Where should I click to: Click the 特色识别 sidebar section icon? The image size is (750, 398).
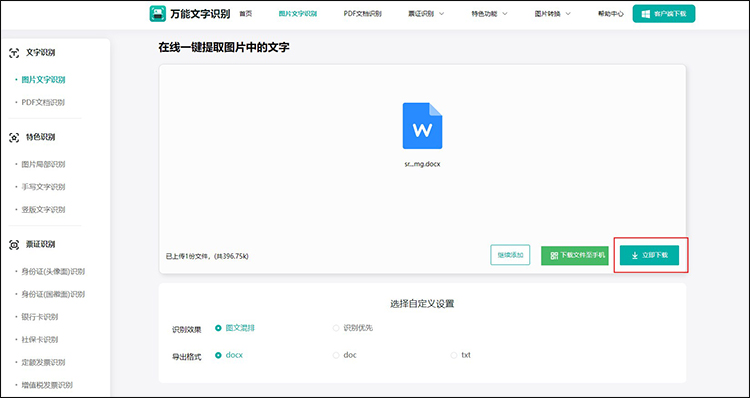click(x=14, y=138)
